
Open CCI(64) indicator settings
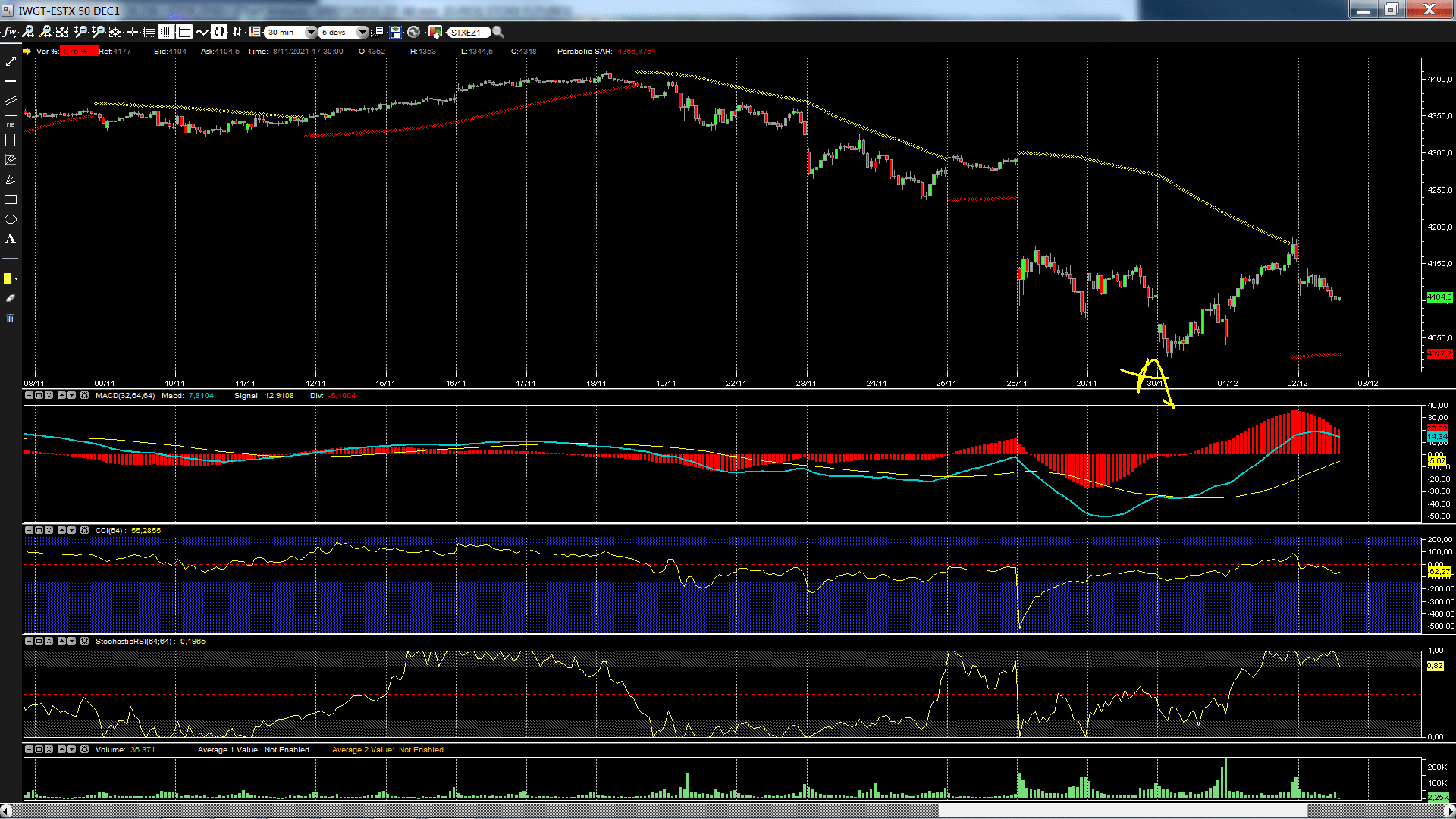84,530
